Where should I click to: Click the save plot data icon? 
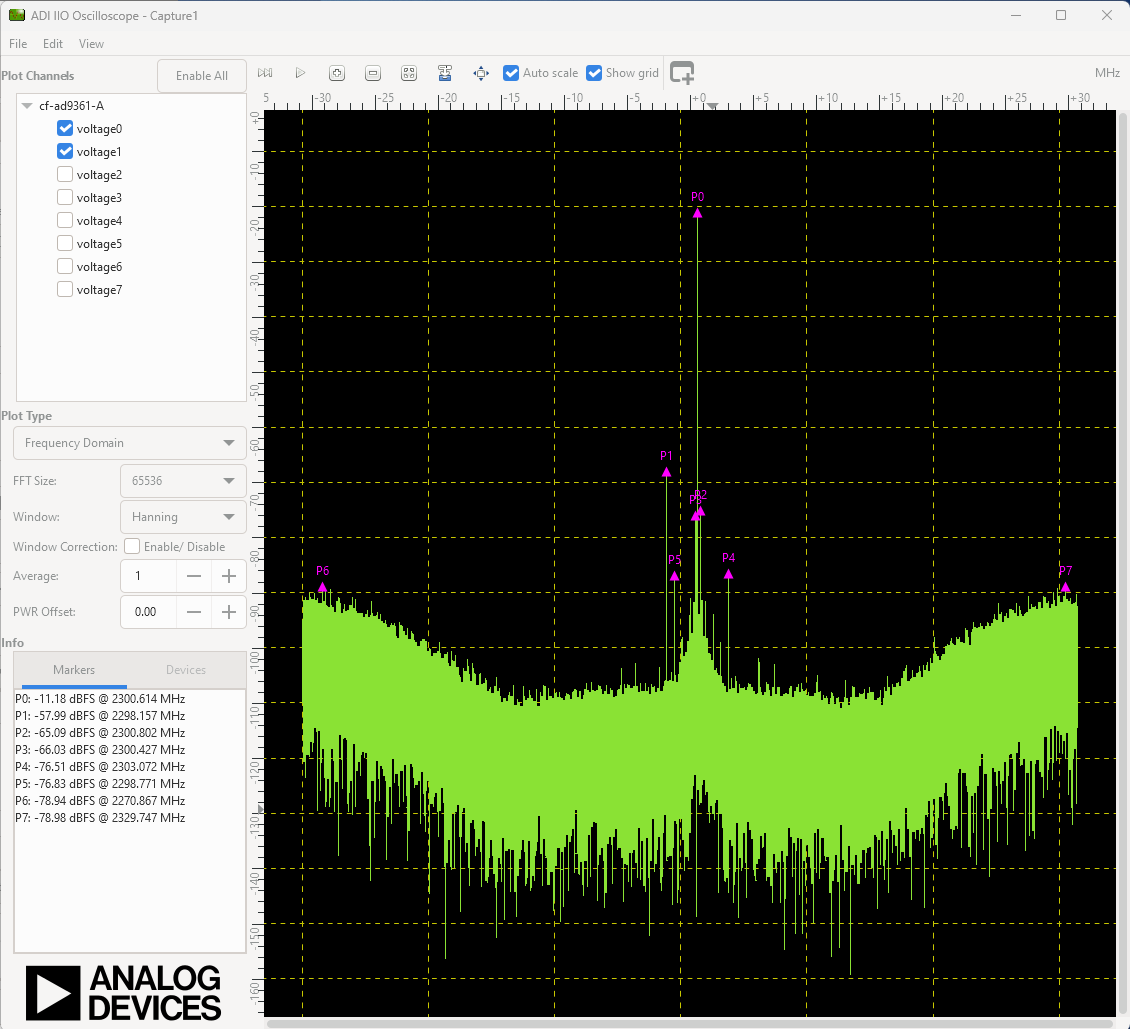coord(445,73)
